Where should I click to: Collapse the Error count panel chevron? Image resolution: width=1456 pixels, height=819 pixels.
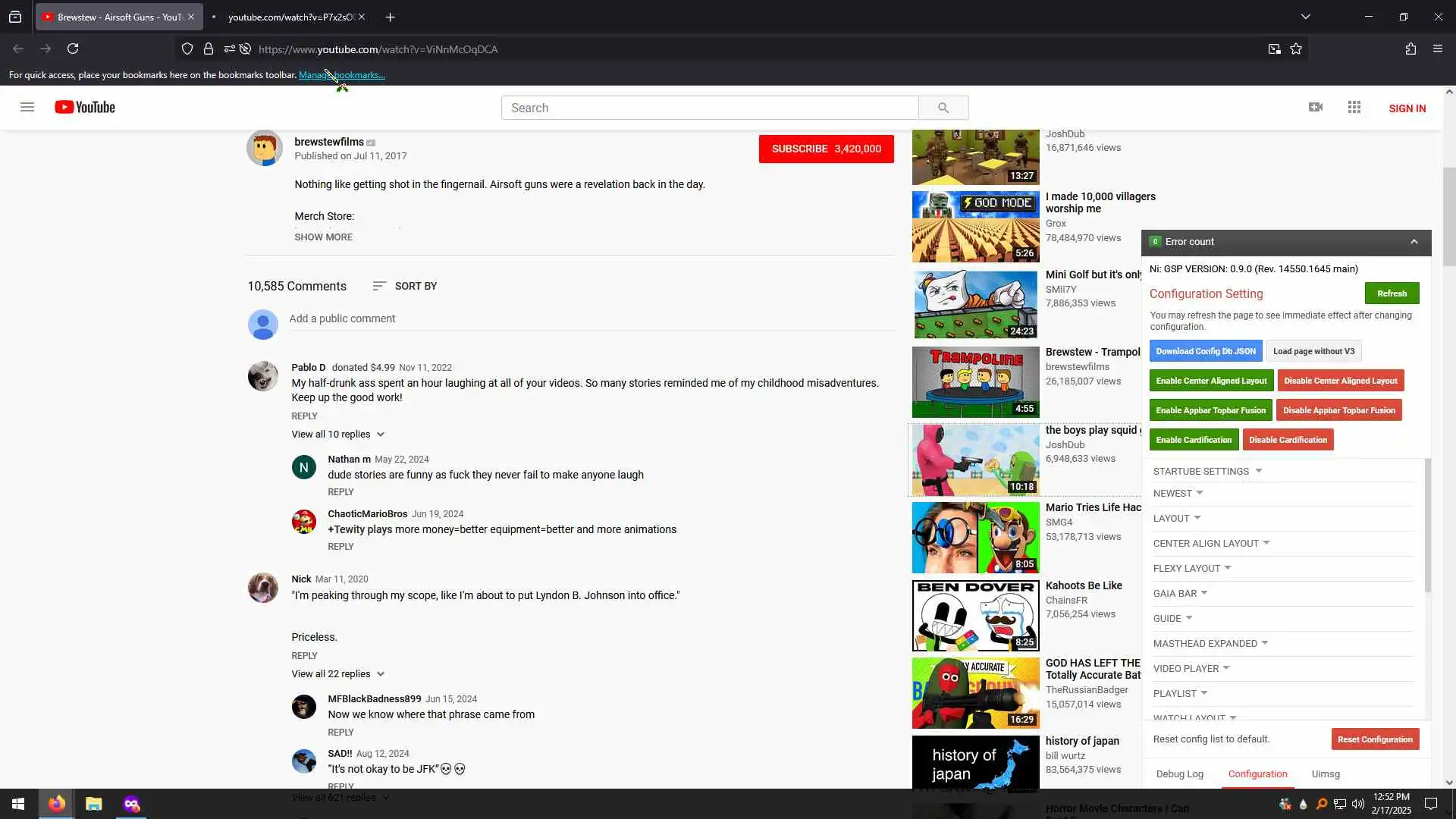click(x=1414, y=242)
